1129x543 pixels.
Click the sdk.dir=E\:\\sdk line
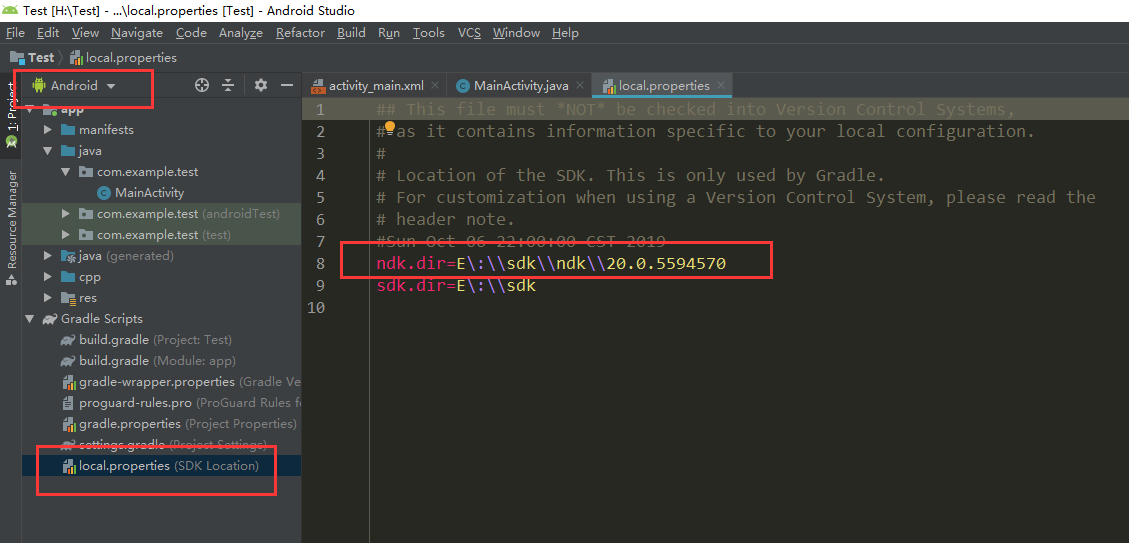456,286
